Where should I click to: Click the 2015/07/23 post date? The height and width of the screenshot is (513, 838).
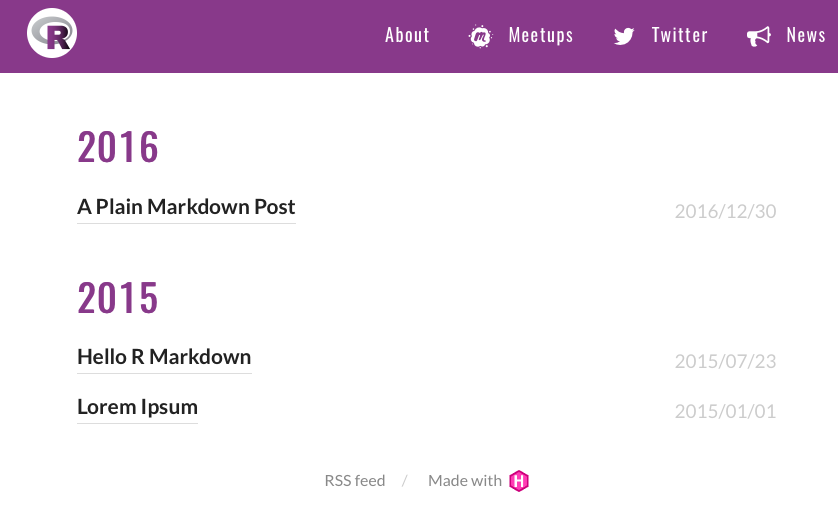tap(725, 361)
